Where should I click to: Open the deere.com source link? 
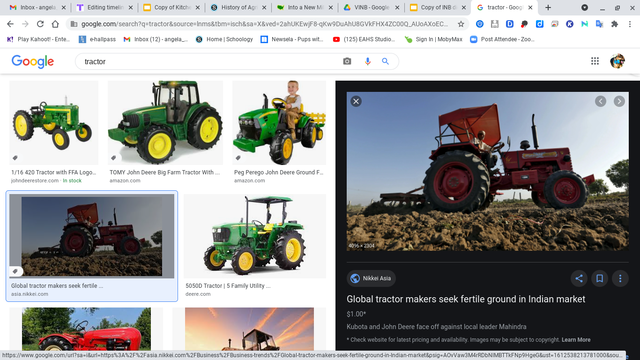pyautogui.click(x=198, y=294)
